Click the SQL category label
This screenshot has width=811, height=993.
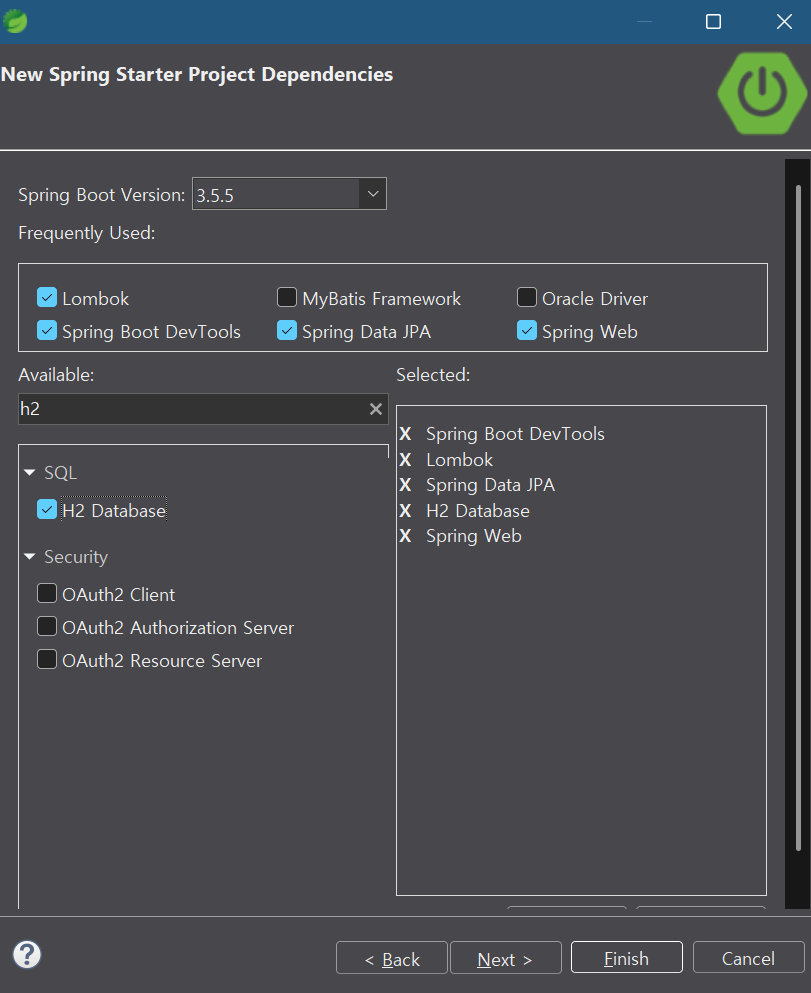pos(60,472)
